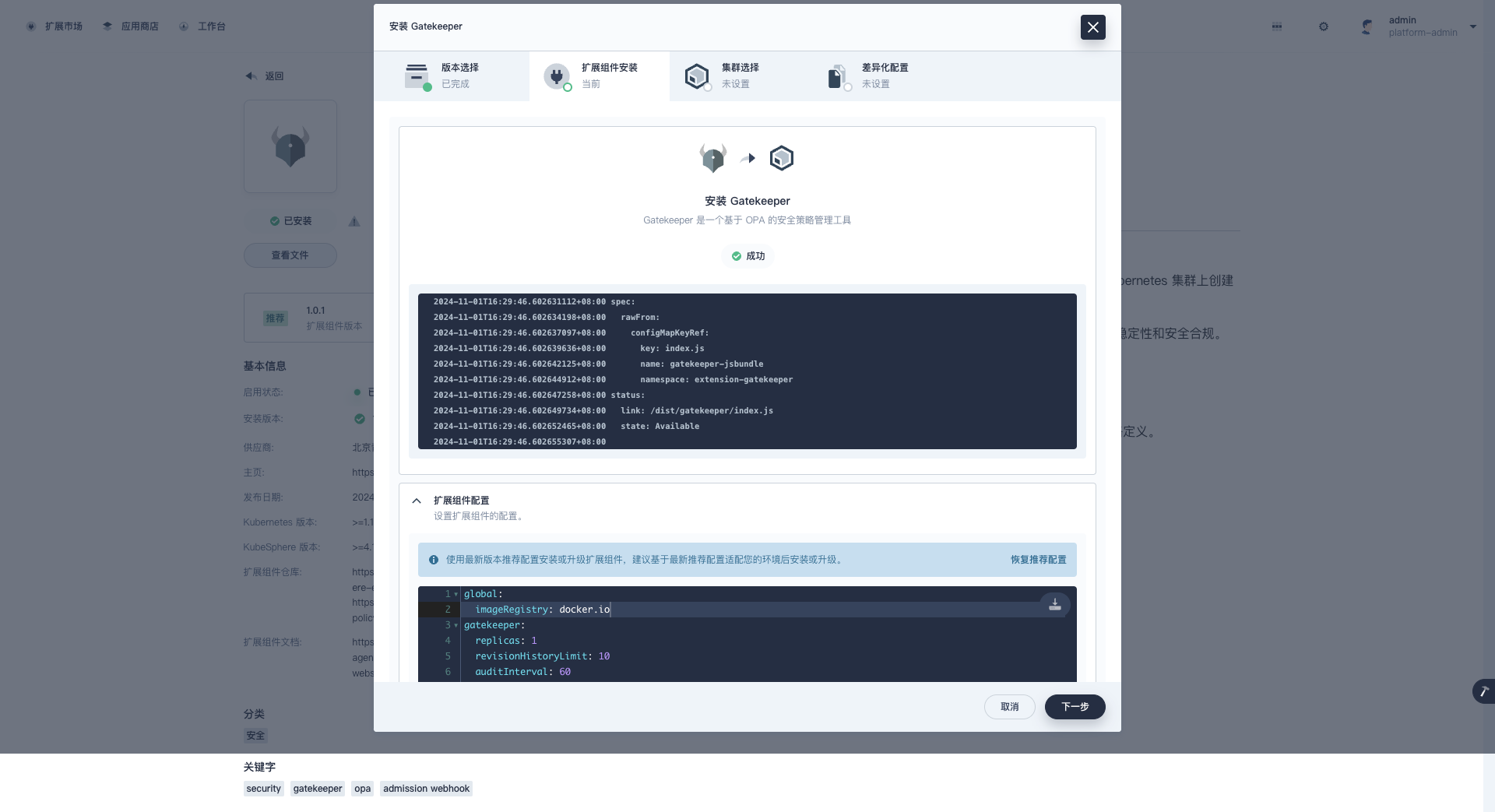Fold the global block at line 1
1495x812 pixels.
point(456,594)
